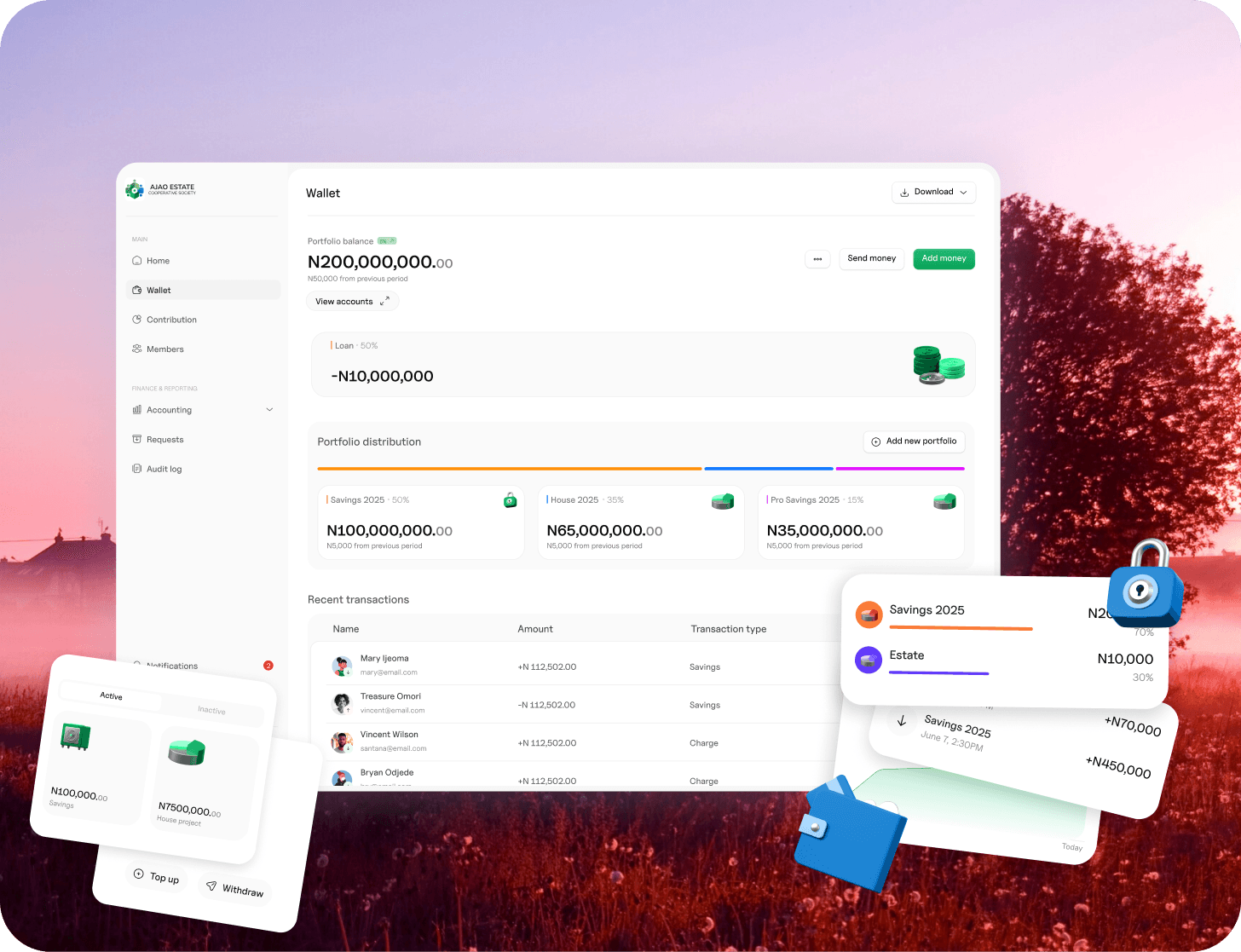Click the down arrow icon beside Savings 2025 June 7
1241x952 pixels.
coord(902,721)
